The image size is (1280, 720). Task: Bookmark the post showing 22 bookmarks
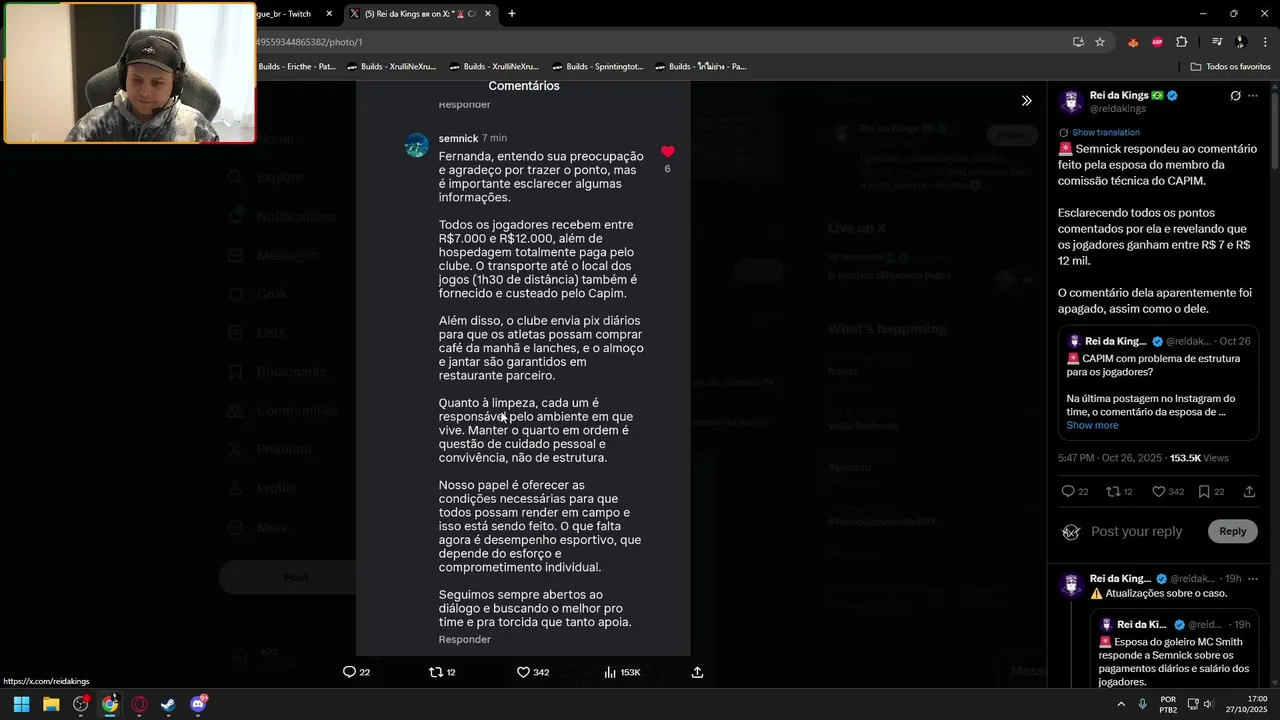click(x=1210, y=491)
